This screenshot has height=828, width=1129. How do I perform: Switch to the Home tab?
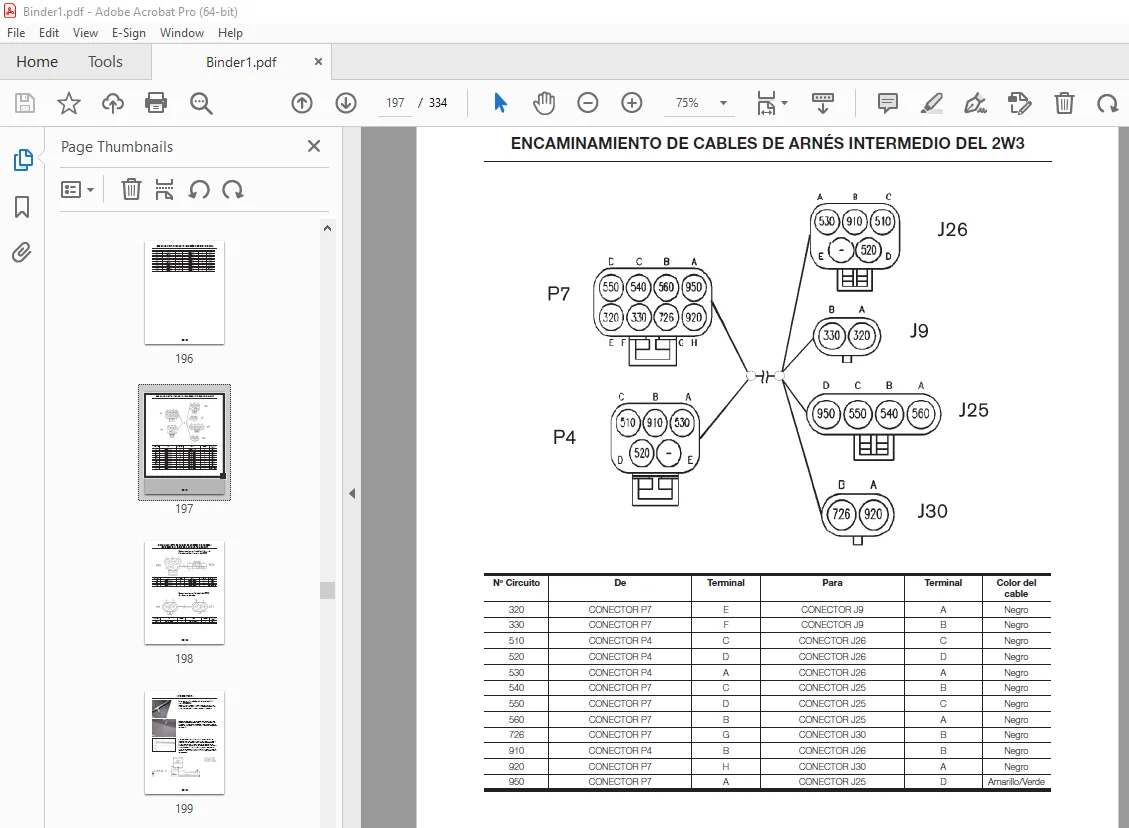(37, 62)
